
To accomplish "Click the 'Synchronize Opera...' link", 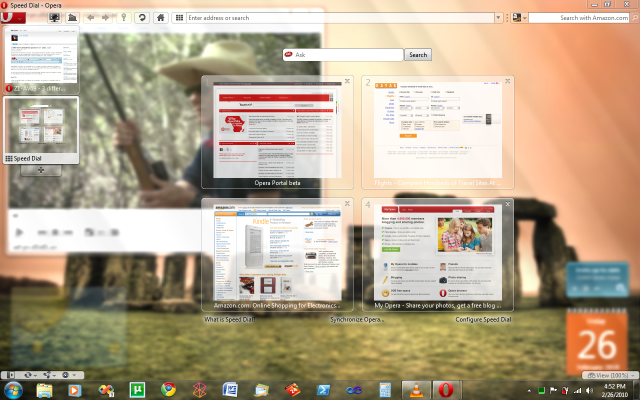I will pos(357,320).
